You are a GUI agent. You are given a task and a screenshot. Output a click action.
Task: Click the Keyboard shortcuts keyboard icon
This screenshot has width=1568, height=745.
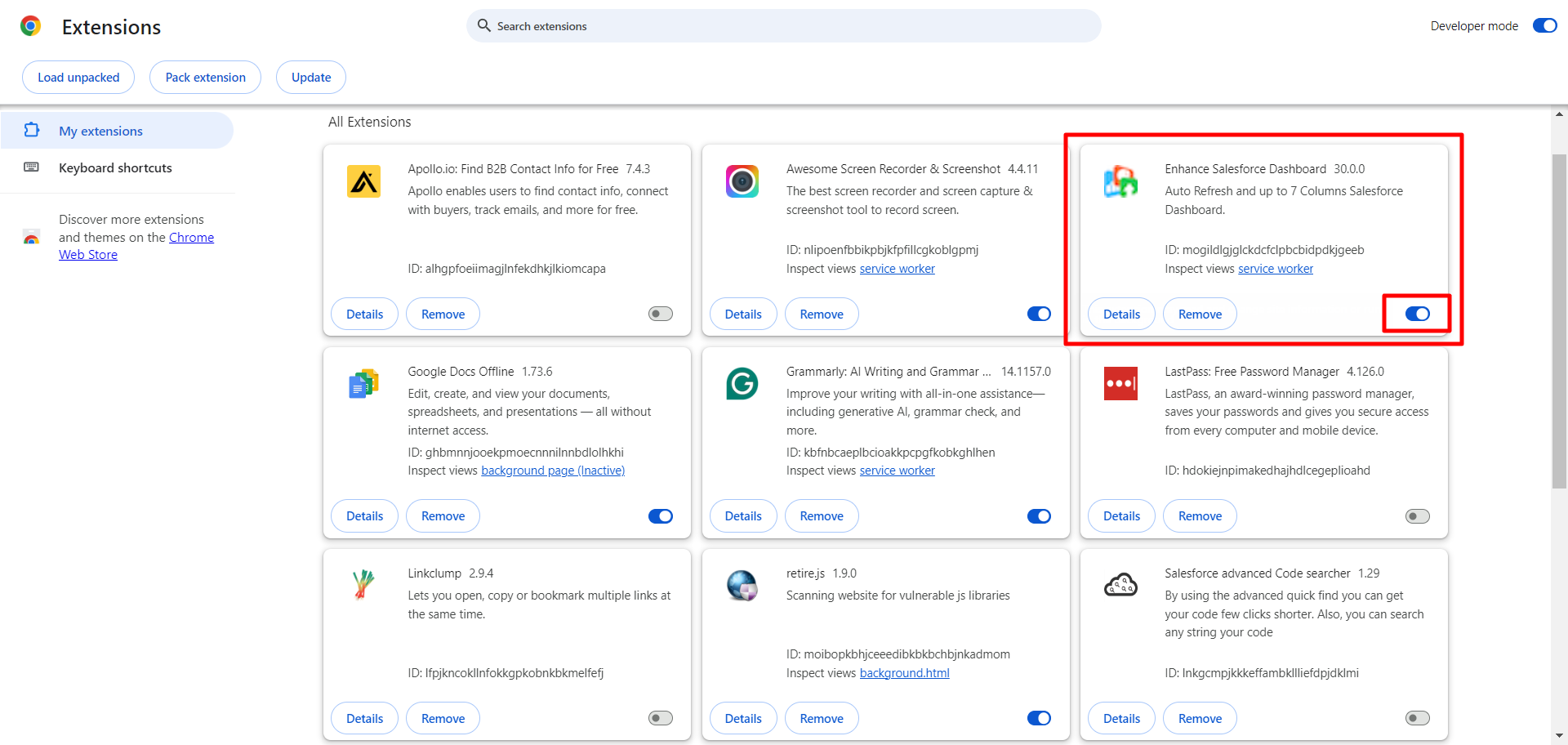(x=32, y=167)
